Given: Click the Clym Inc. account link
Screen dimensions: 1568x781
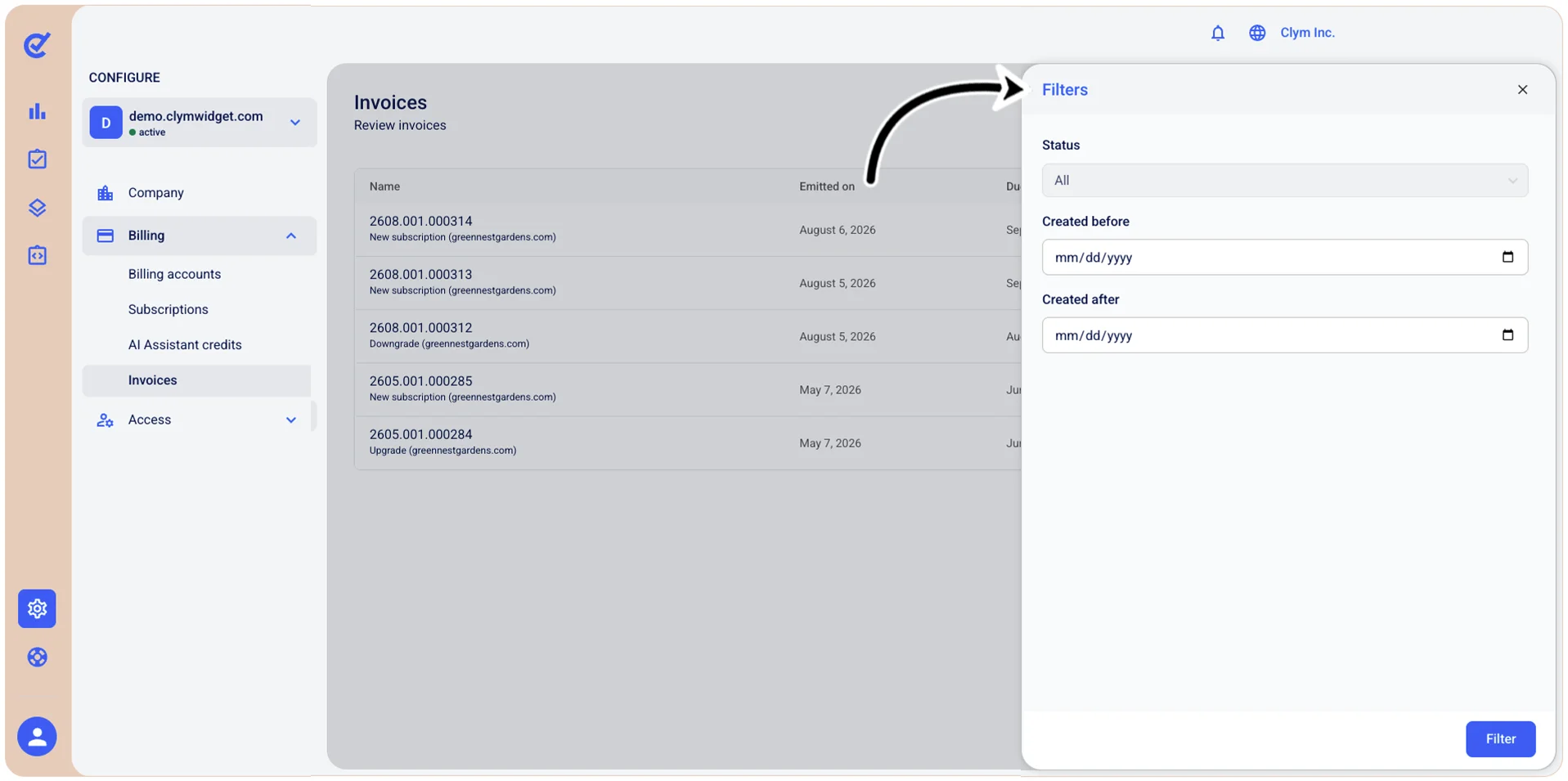Looking at the screenshot, I should coord(1306,33).
